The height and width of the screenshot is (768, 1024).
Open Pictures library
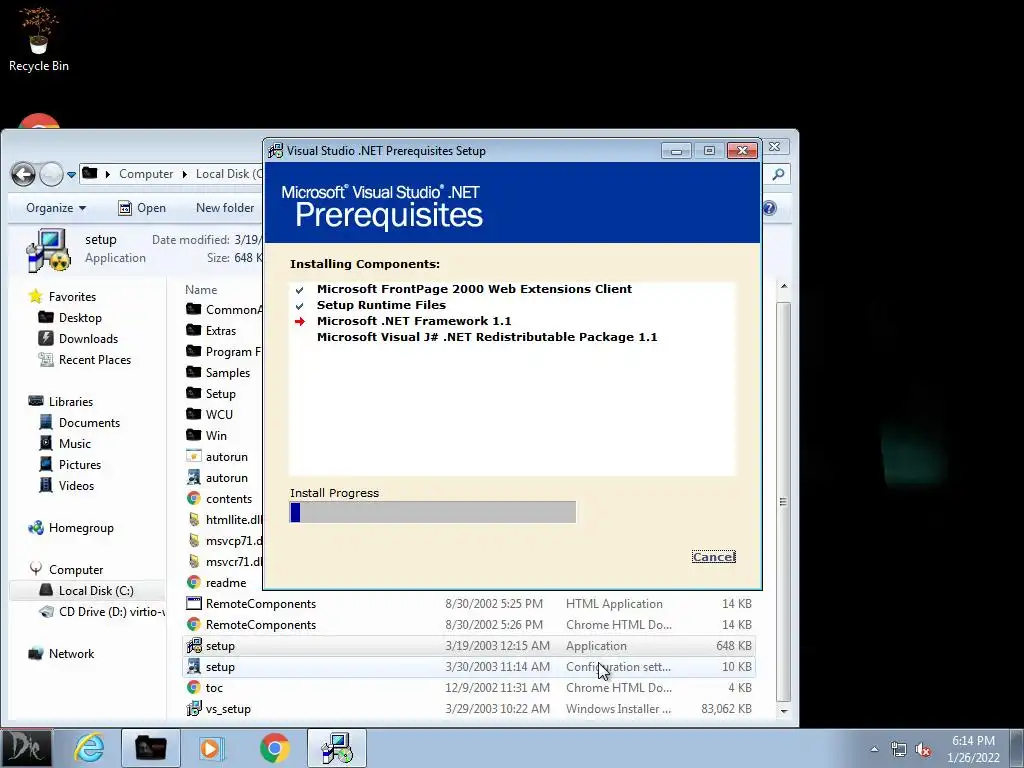(x=80, y=464)
